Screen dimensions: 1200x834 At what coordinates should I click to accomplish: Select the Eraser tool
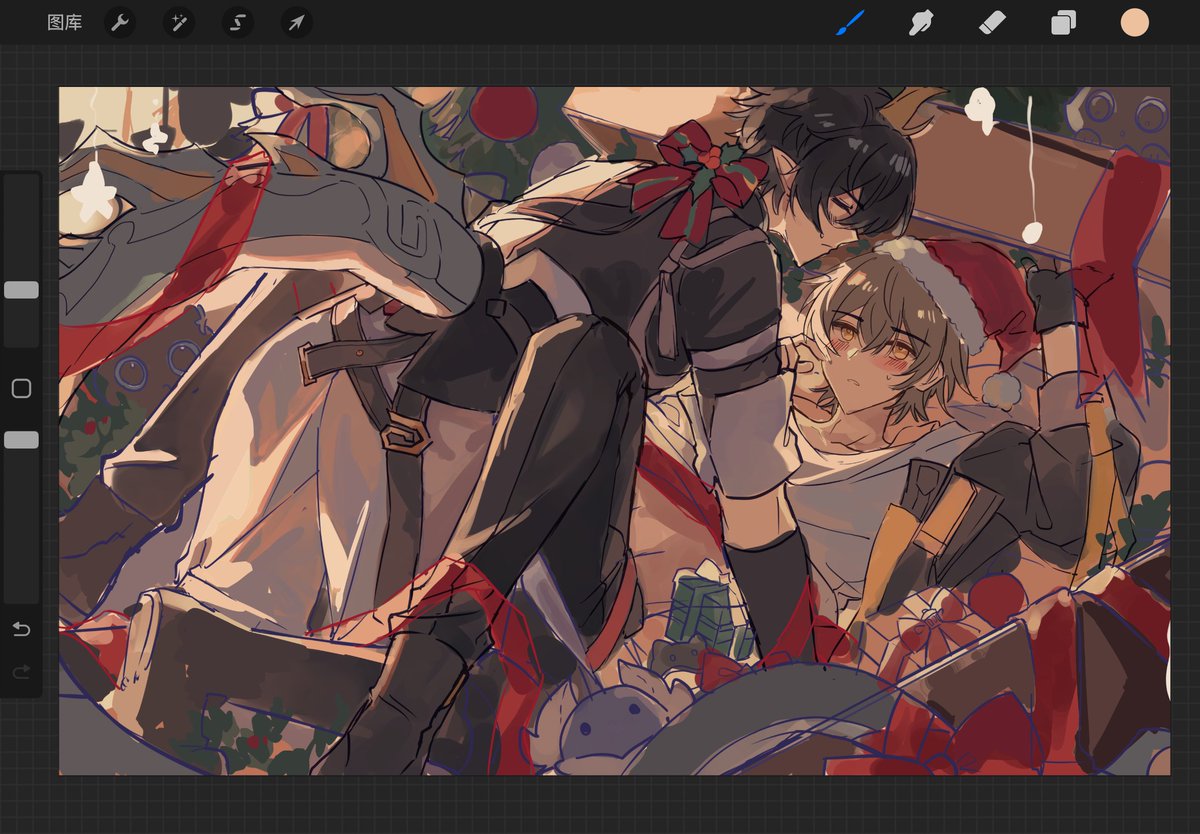tap(991, 22)
